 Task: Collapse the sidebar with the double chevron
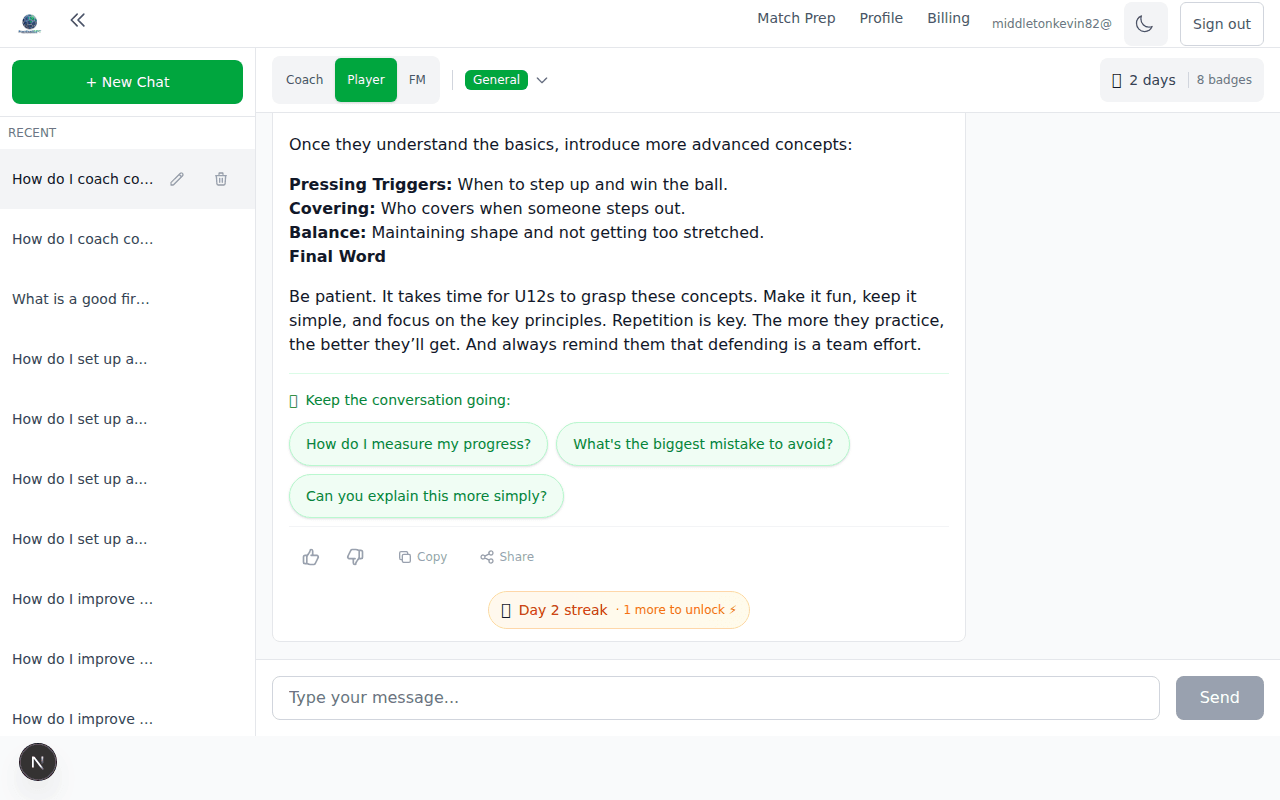pos(77,19)
